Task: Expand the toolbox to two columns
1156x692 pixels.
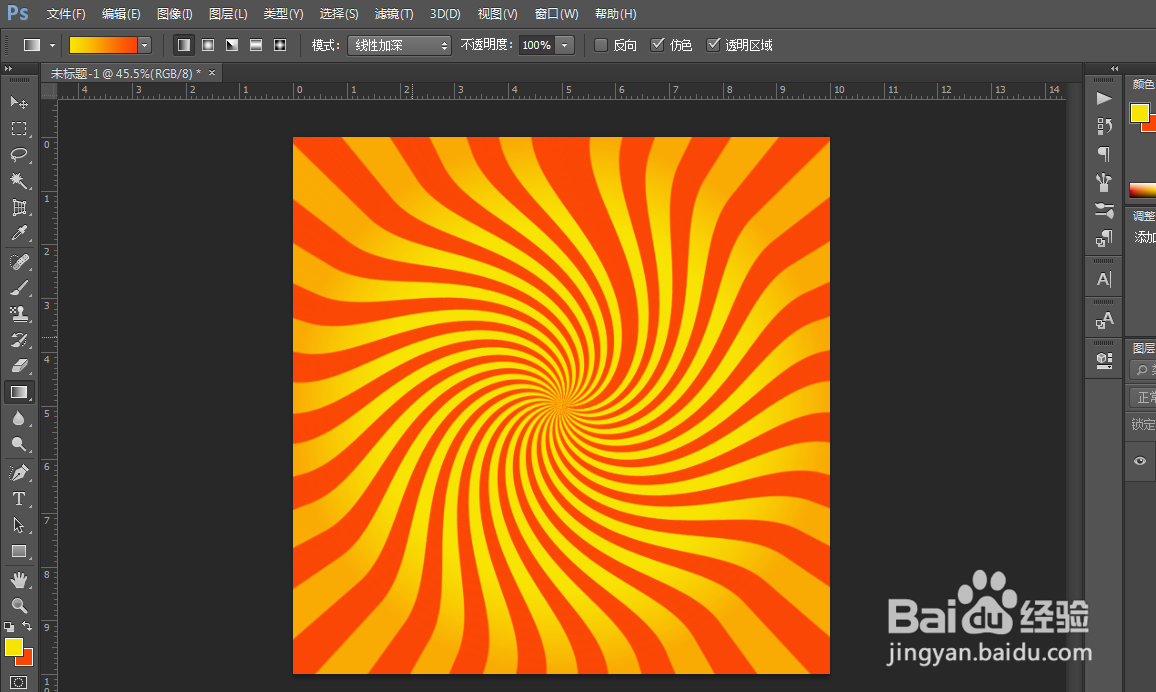Action: point(8,69)
